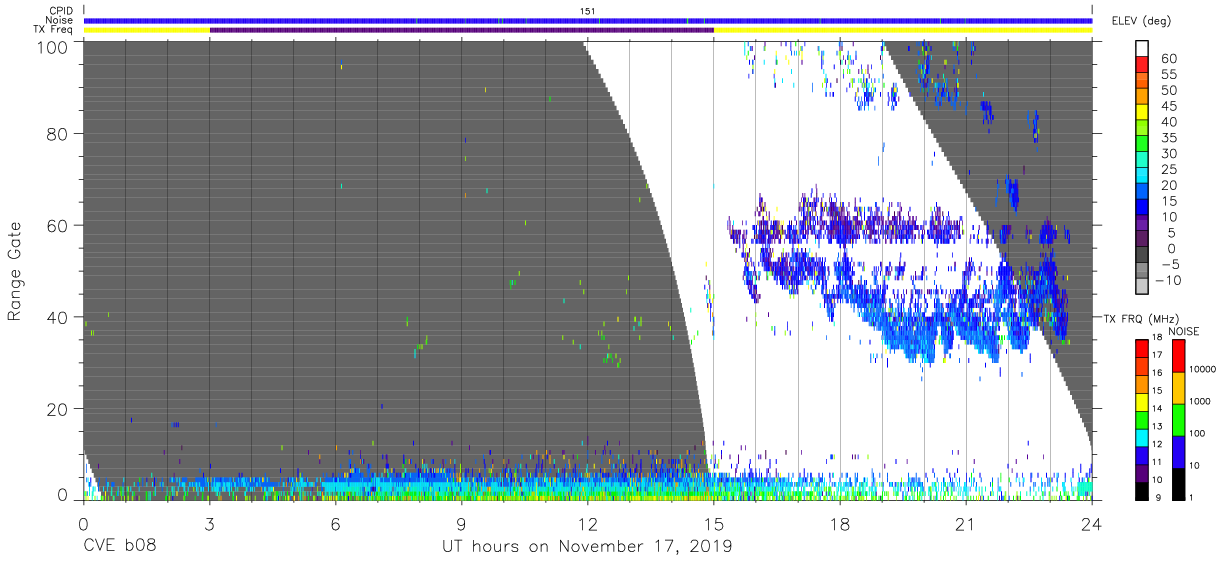1228x567 pixels.
Task: Click the purple section of TX Freq bar
Action: pyautogui.click(x=461, y=30)
